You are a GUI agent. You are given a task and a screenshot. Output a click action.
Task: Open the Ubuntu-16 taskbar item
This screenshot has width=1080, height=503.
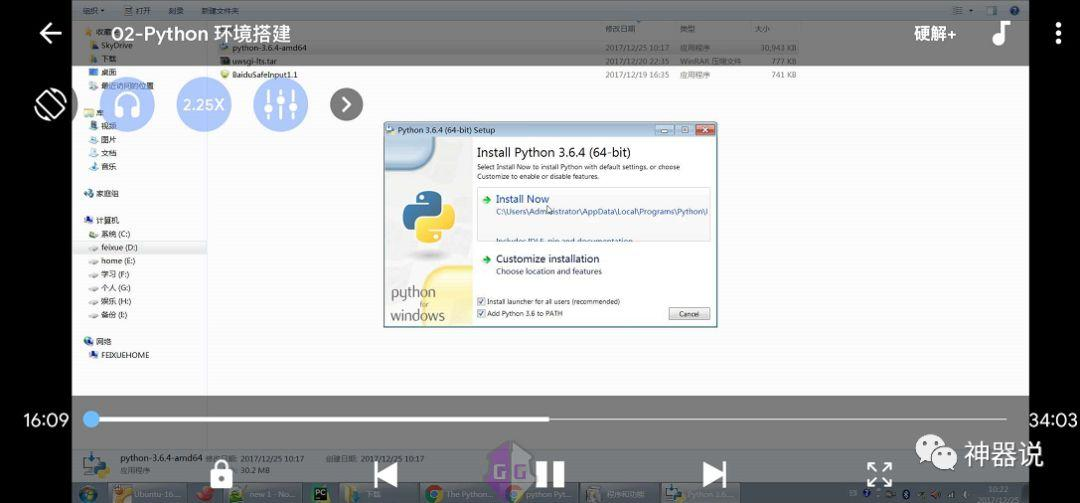tap(147, 493)
